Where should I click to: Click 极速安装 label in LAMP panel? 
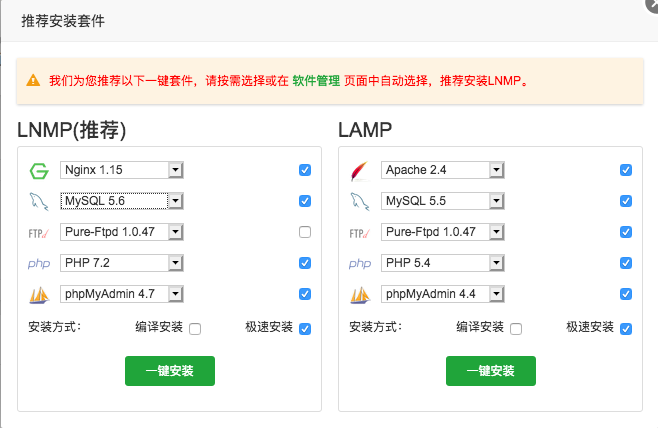pyautogui.click(x=590, y=327)
